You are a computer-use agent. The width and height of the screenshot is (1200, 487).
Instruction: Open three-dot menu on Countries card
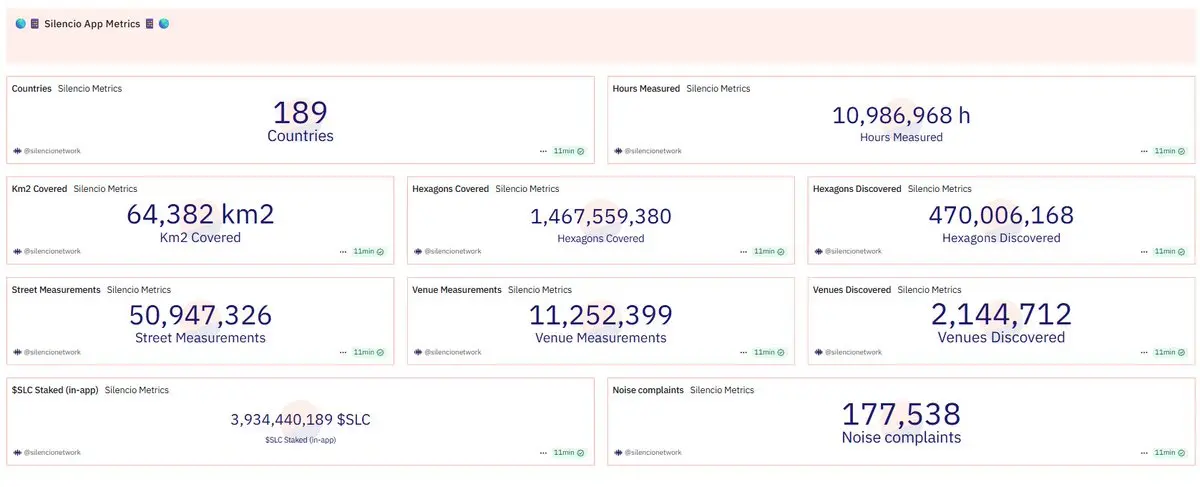coord(543,151)
